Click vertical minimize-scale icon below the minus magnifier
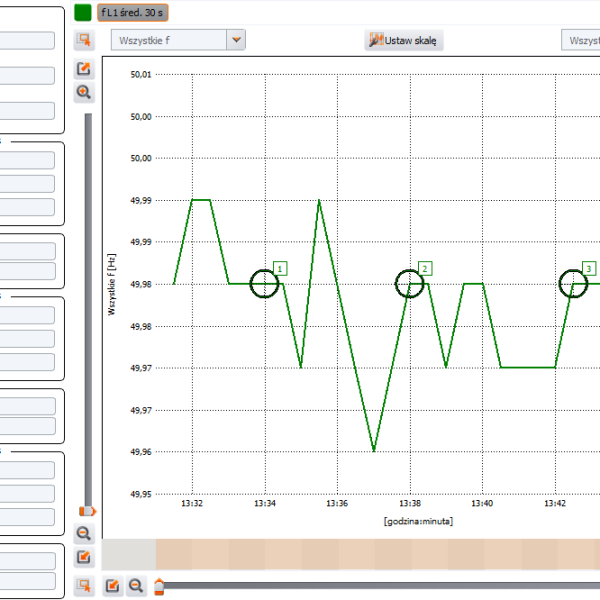 pos(84,557)
